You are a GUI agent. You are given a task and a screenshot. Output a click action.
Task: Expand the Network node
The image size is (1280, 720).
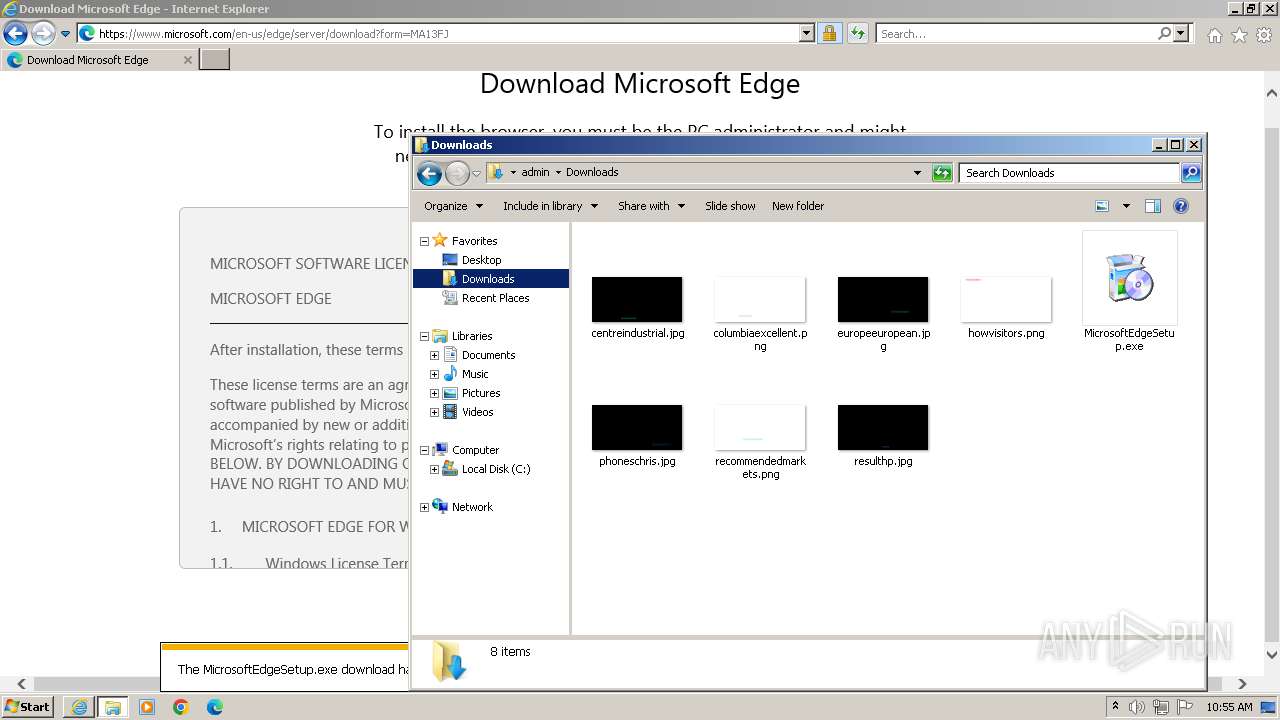click(x=424, y=507)
